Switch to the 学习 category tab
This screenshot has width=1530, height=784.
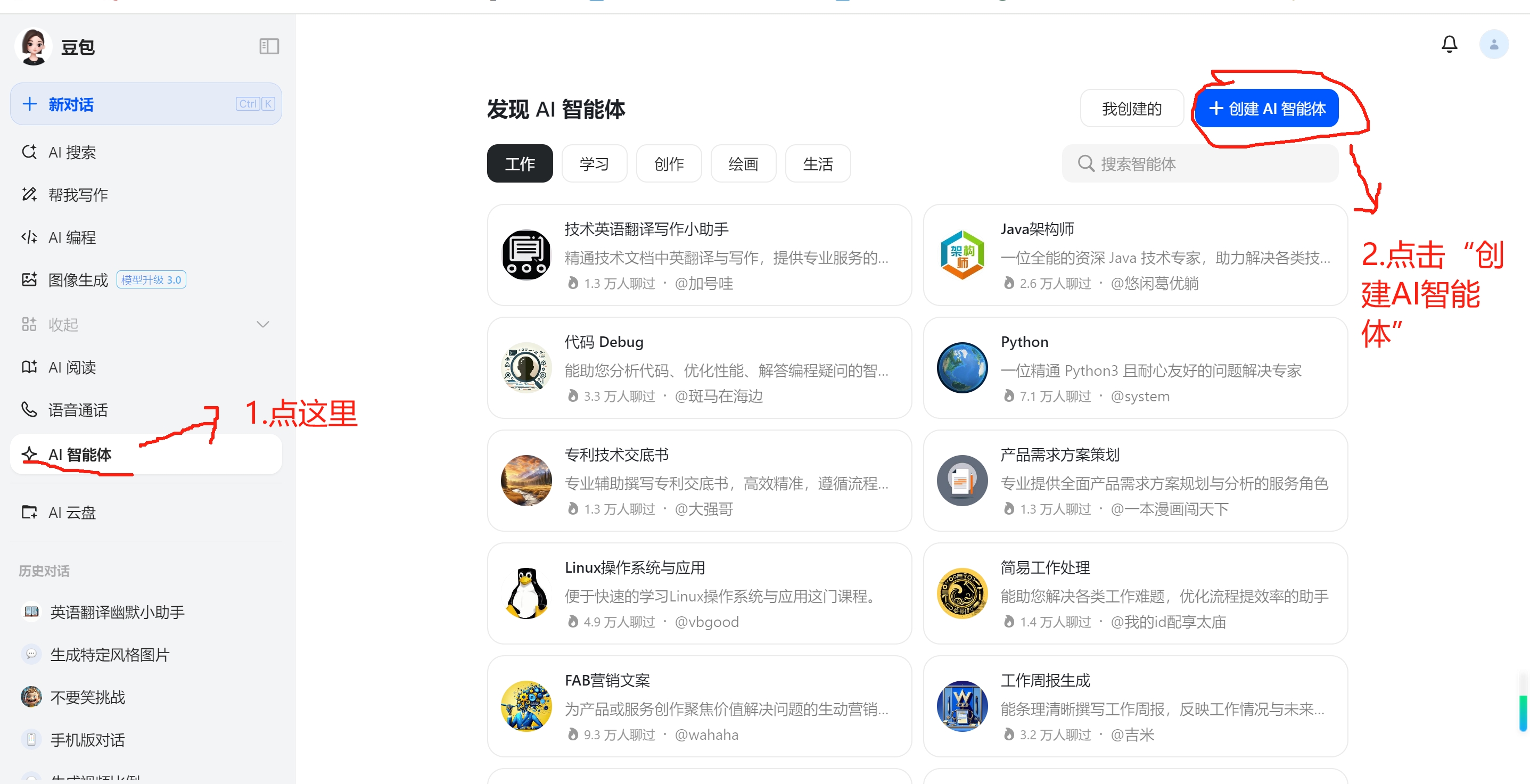[x=594, y=164]
